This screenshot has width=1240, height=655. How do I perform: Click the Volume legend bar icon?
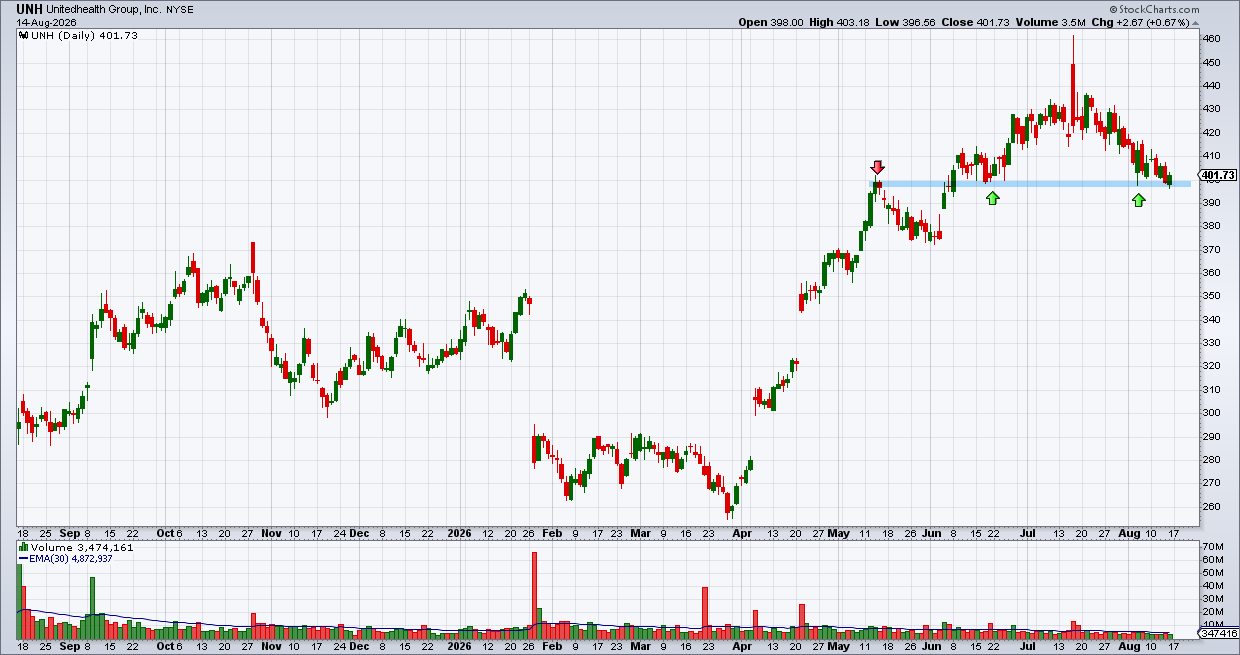[x=23, y=548]
